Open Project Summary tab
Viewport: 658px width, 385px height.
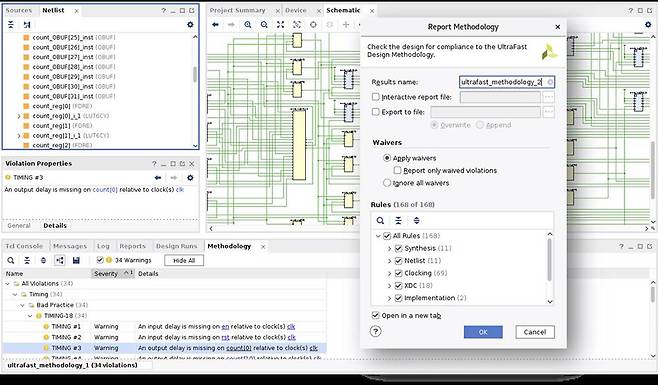click(x=238, y=10)
